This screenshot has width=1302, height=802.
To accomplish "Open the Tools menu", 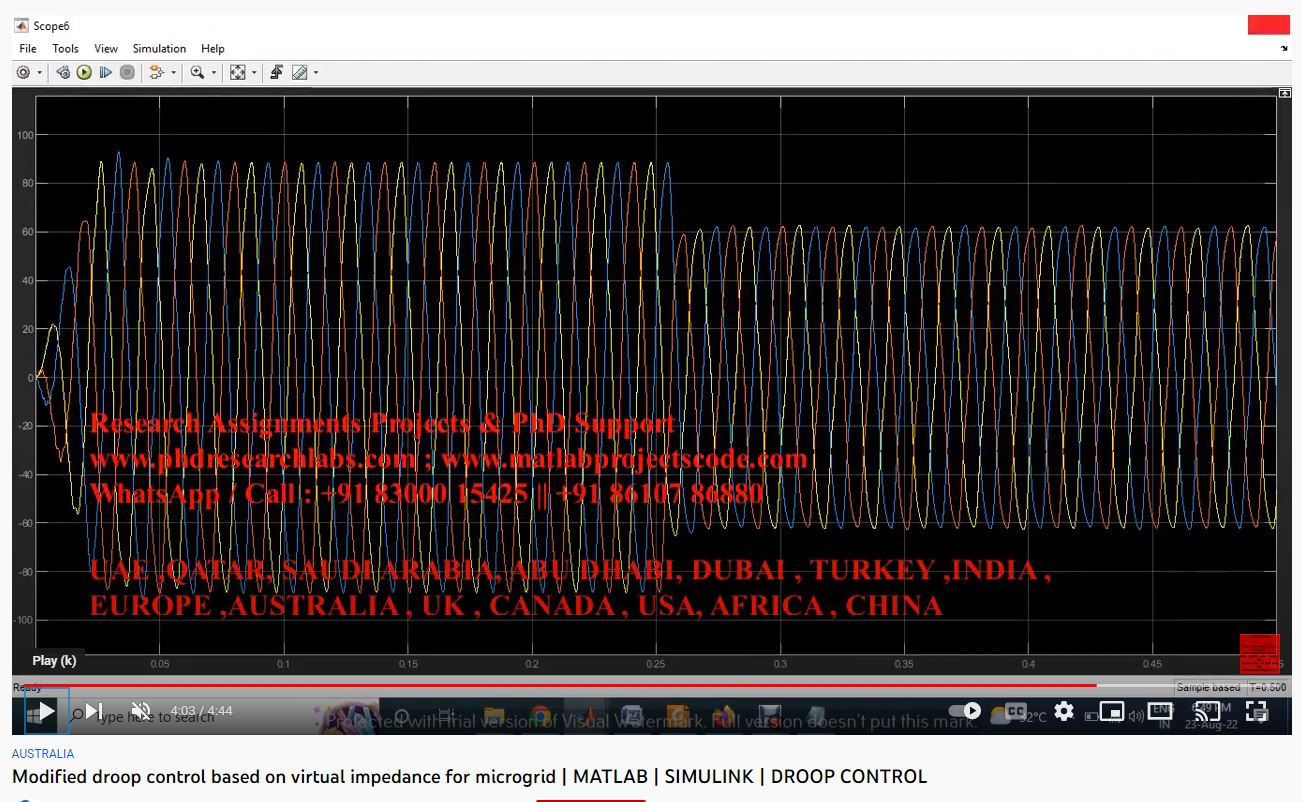I will coord(65,48).
